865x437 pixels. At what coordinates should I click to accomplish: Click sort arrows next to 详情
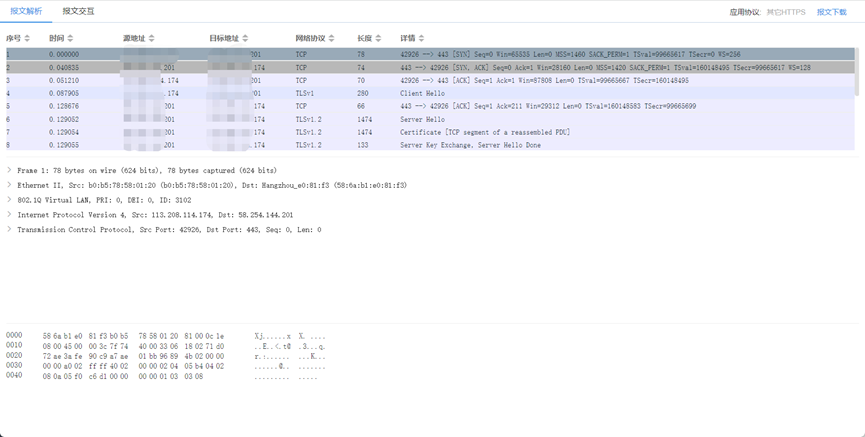(x=422, y=38)
